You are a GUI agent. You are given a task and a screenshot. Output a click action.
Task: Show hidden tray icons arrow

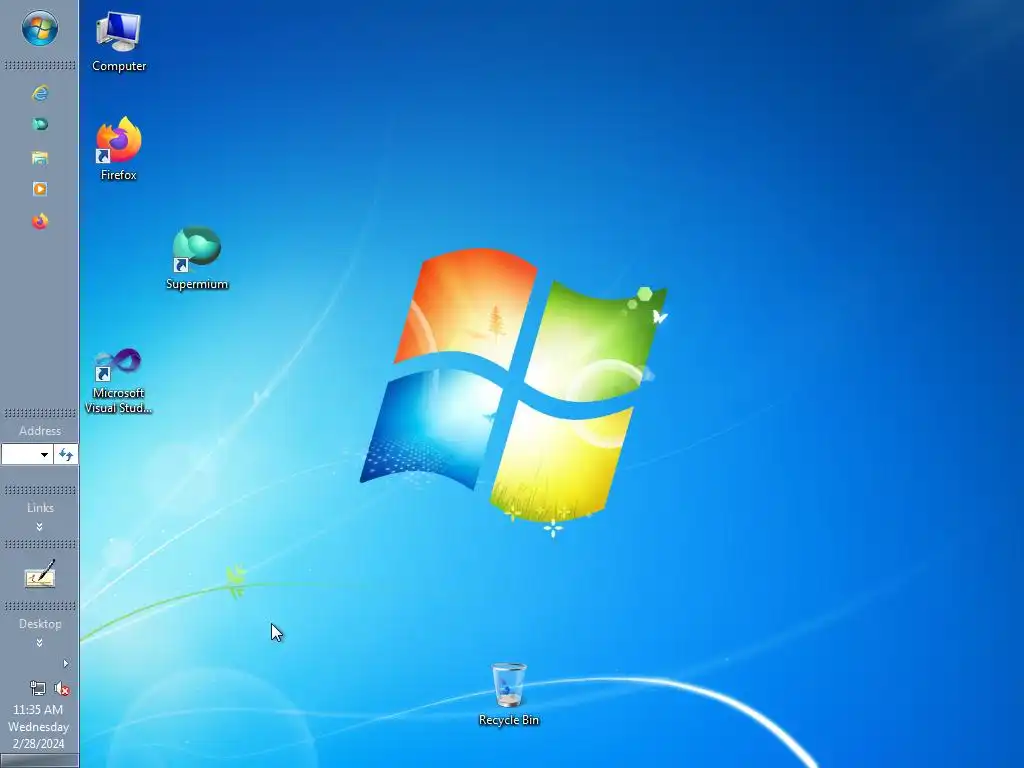click(65, 664)
